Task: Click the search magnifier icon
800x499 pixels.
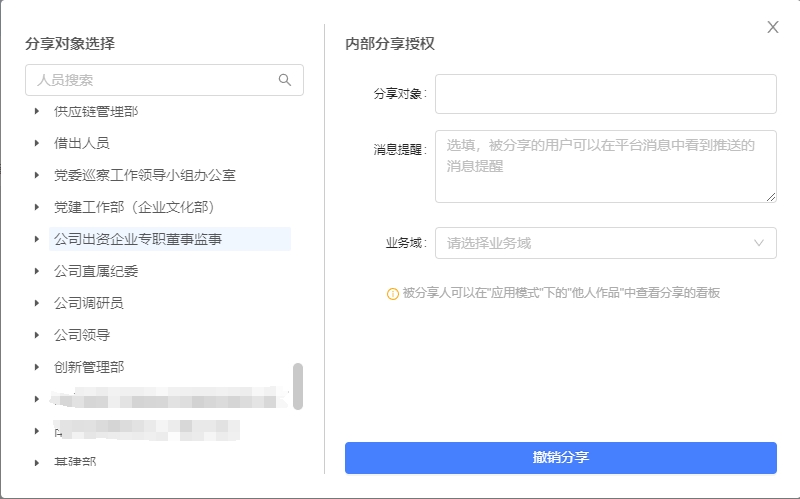Action: point(285,80)
